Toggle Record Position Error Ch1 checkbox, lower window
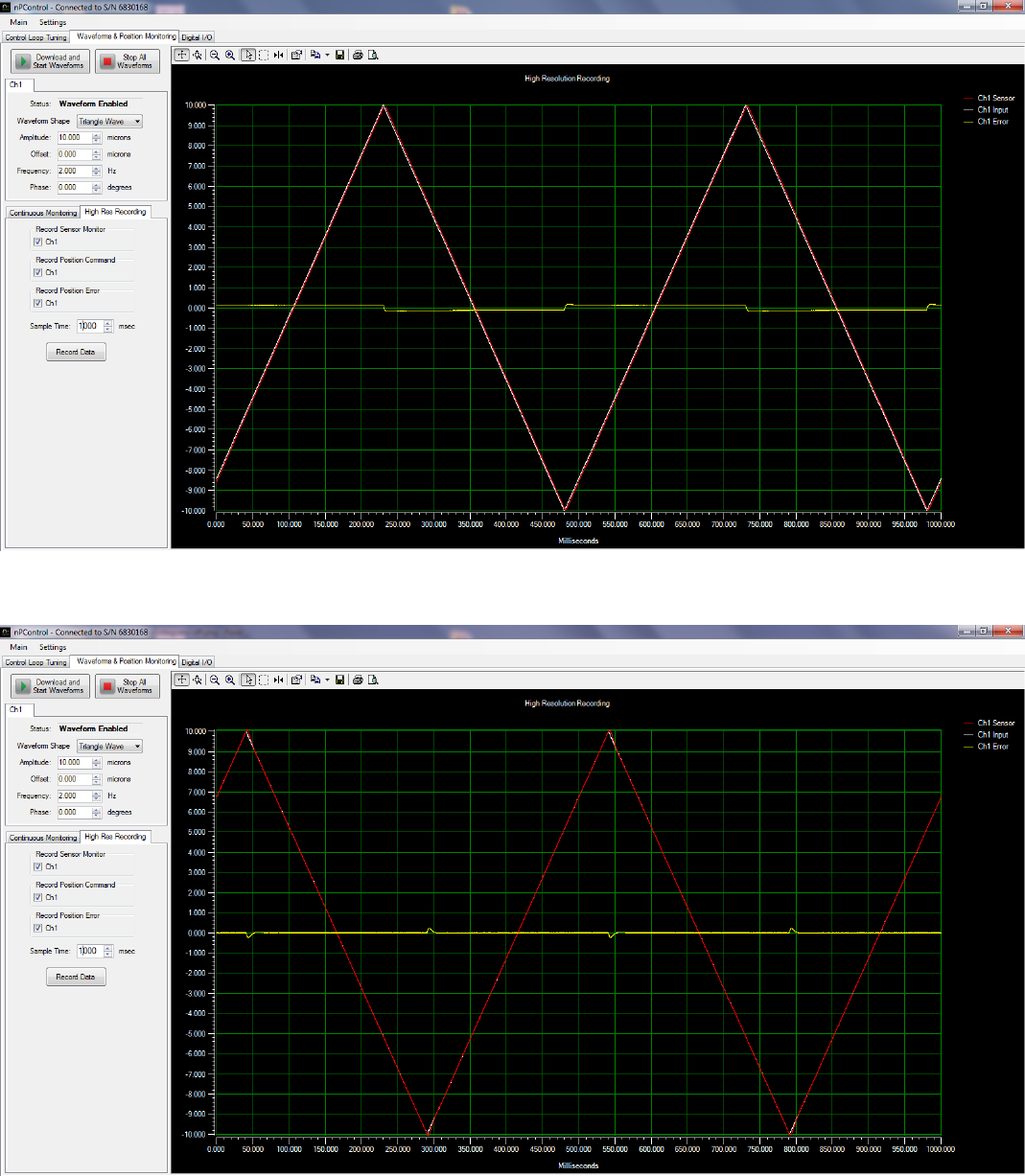 pos(38,928)
